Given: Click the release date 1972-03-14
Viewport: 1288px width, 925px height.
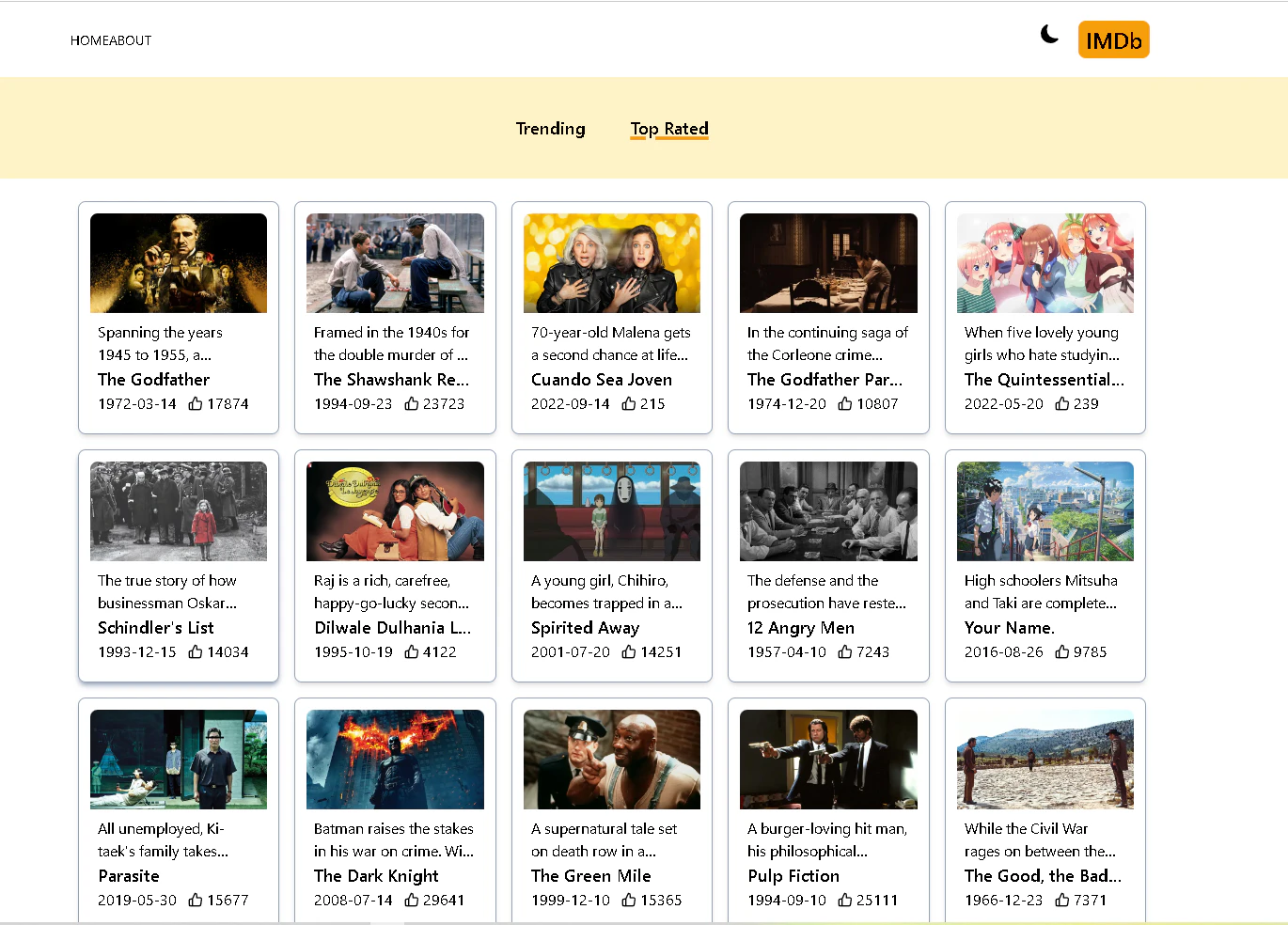Looking at the screenshot, I should (x=137, y=403).
